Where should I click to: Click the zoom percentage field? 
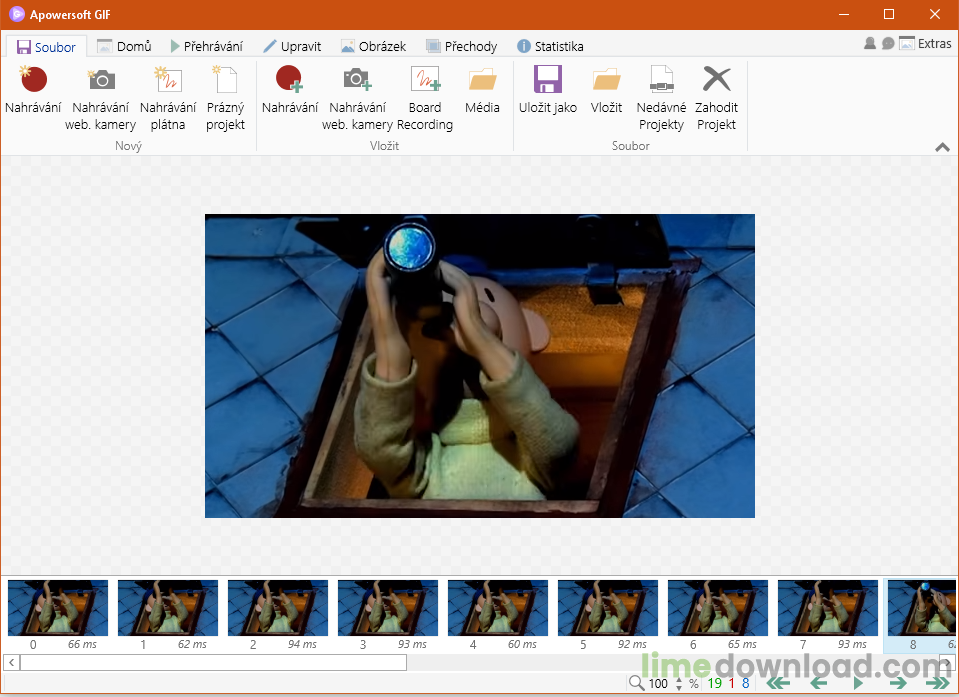coord(657,683)
